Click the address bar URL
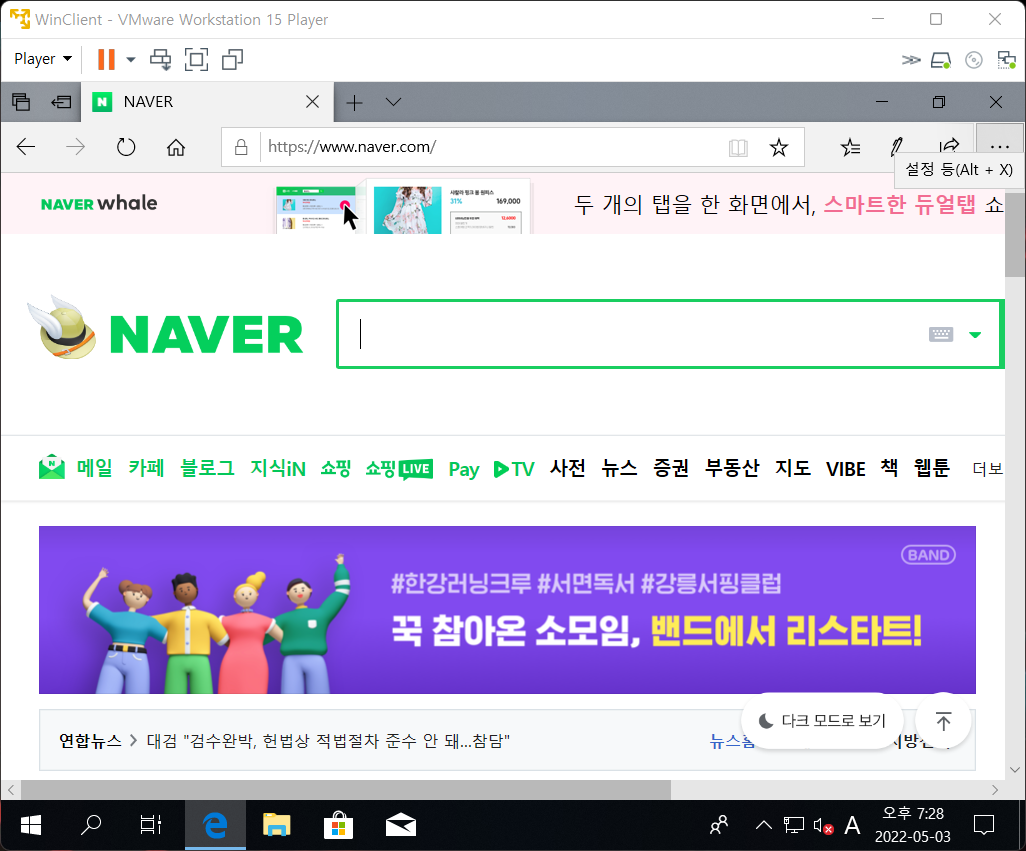The image size is (1026, 851). pyautogui.click(x=352, y=147)
